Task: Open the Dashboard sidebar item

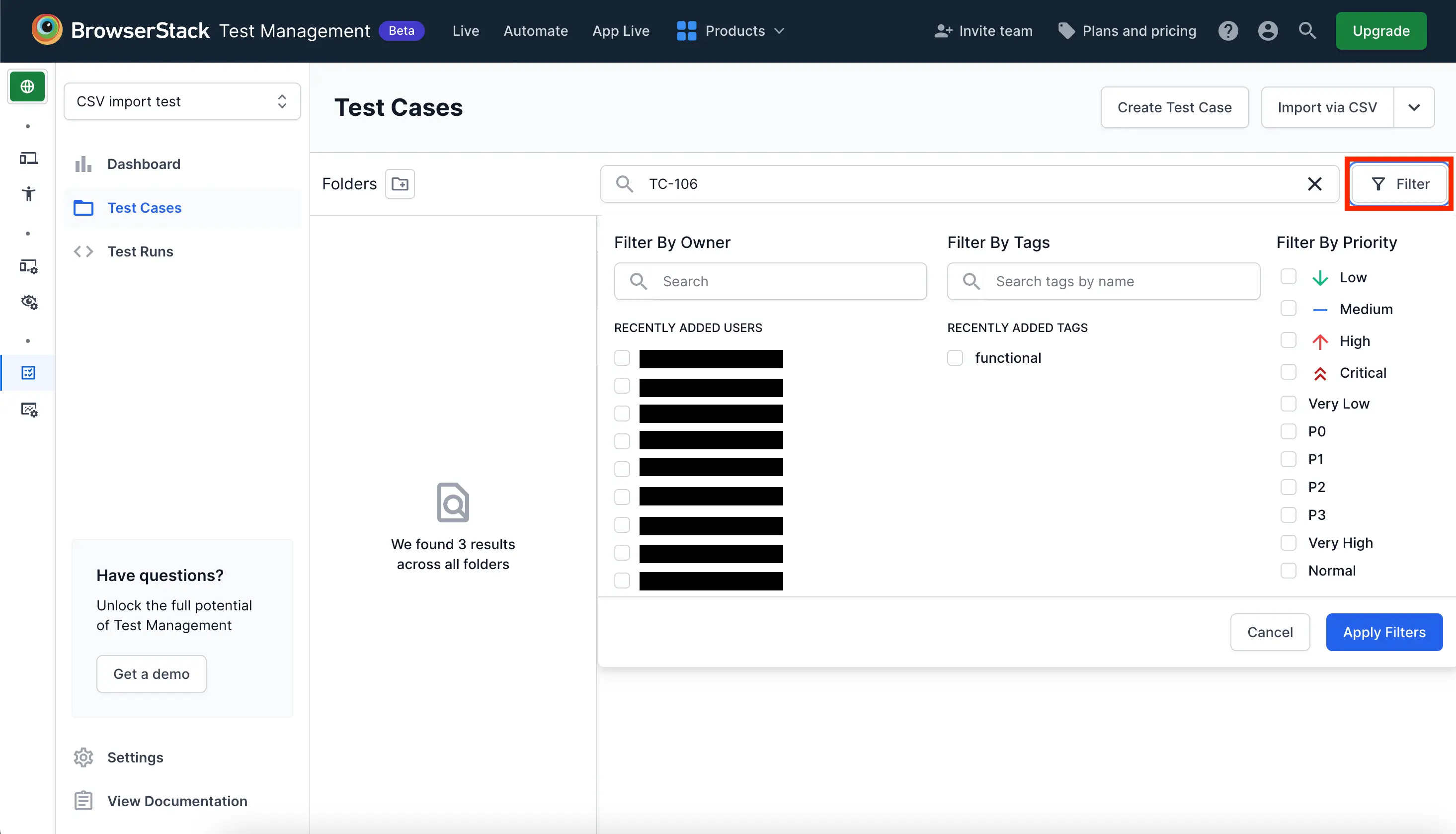Action: point(144,165)
